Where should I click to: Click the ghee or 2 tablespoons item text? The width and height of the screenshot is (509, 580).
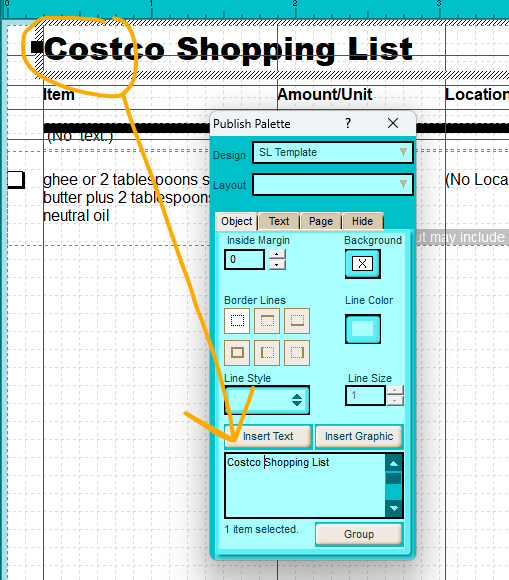tap(126, 198)
